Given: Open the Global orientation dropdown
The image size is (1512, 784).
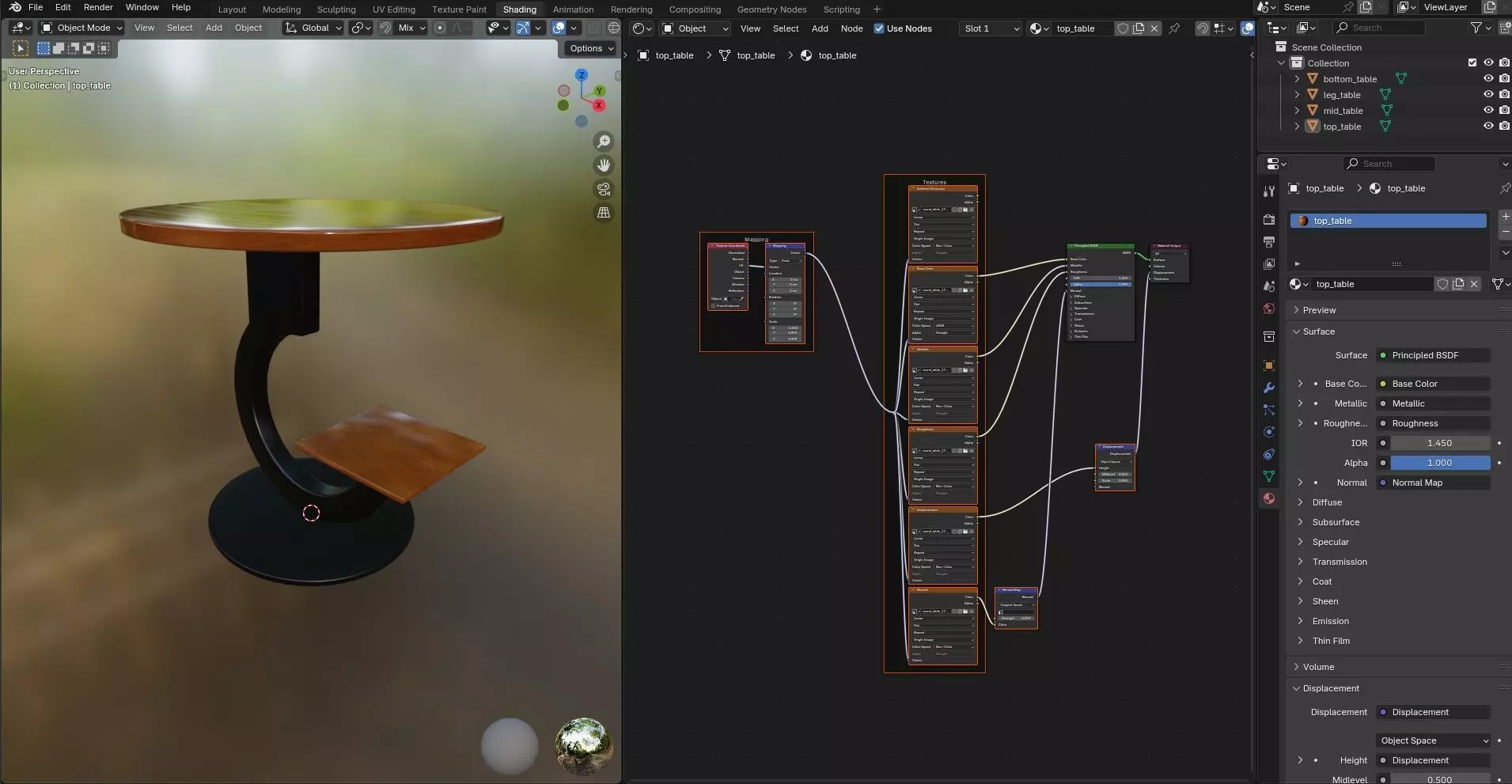Looking at the screenshot, I should coord(313,28).
